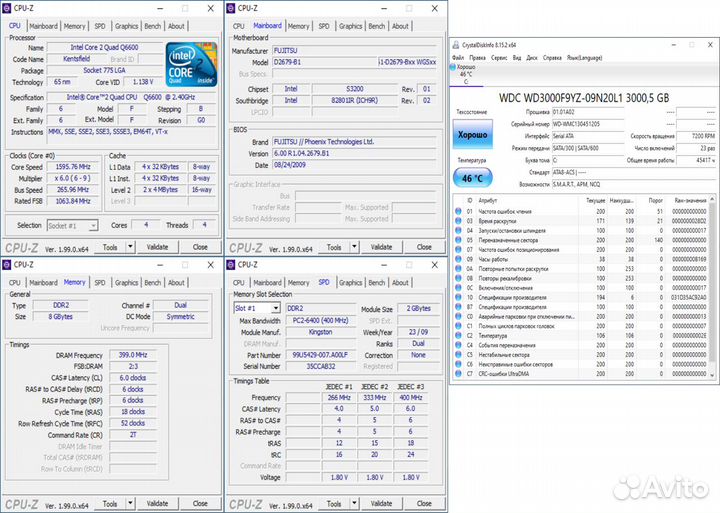This screenshot has width=720, height=513.
Task: Open the Сервис menu in CrystalDiskInfo
Action: pyautogui.click(x=499, y=58)
